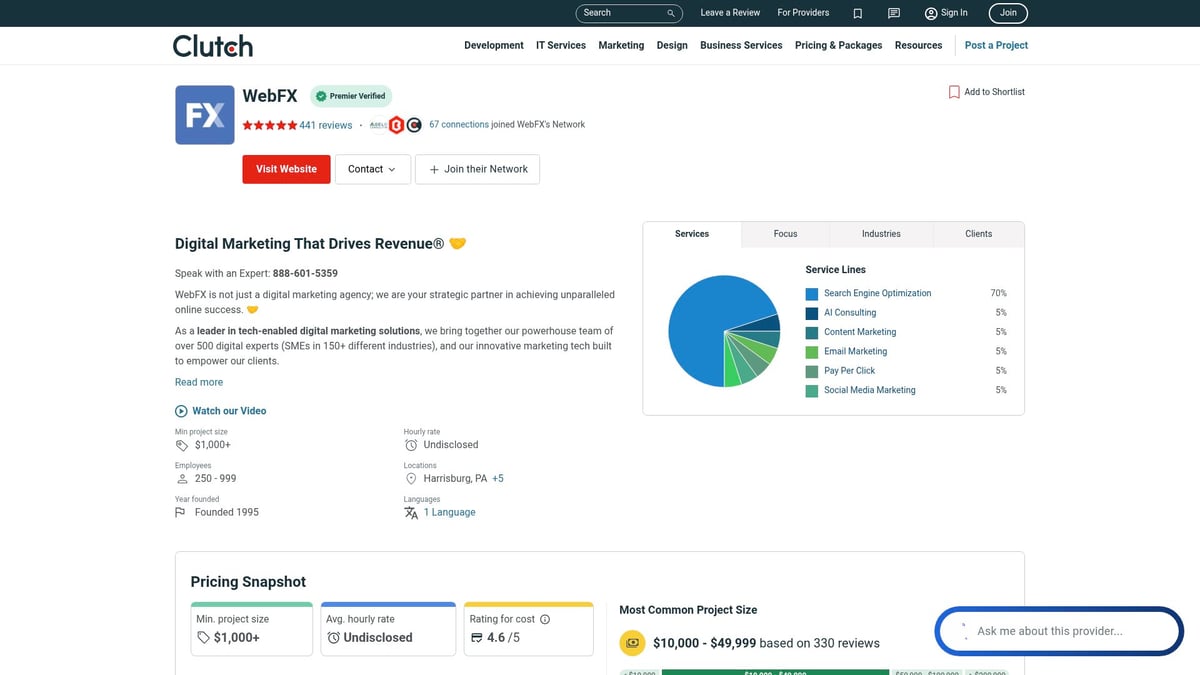Open the Marketing menu in the navbar
This screenshot has height=675, width=1200.
click(621, 45)
